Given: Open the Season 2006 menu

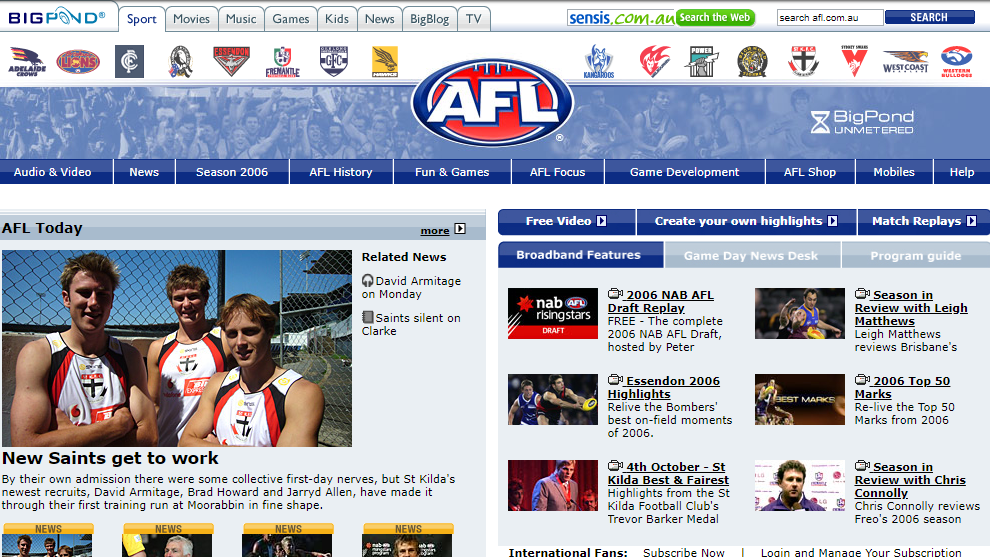Looking at the screenshot, I should (x=232, y=172).
